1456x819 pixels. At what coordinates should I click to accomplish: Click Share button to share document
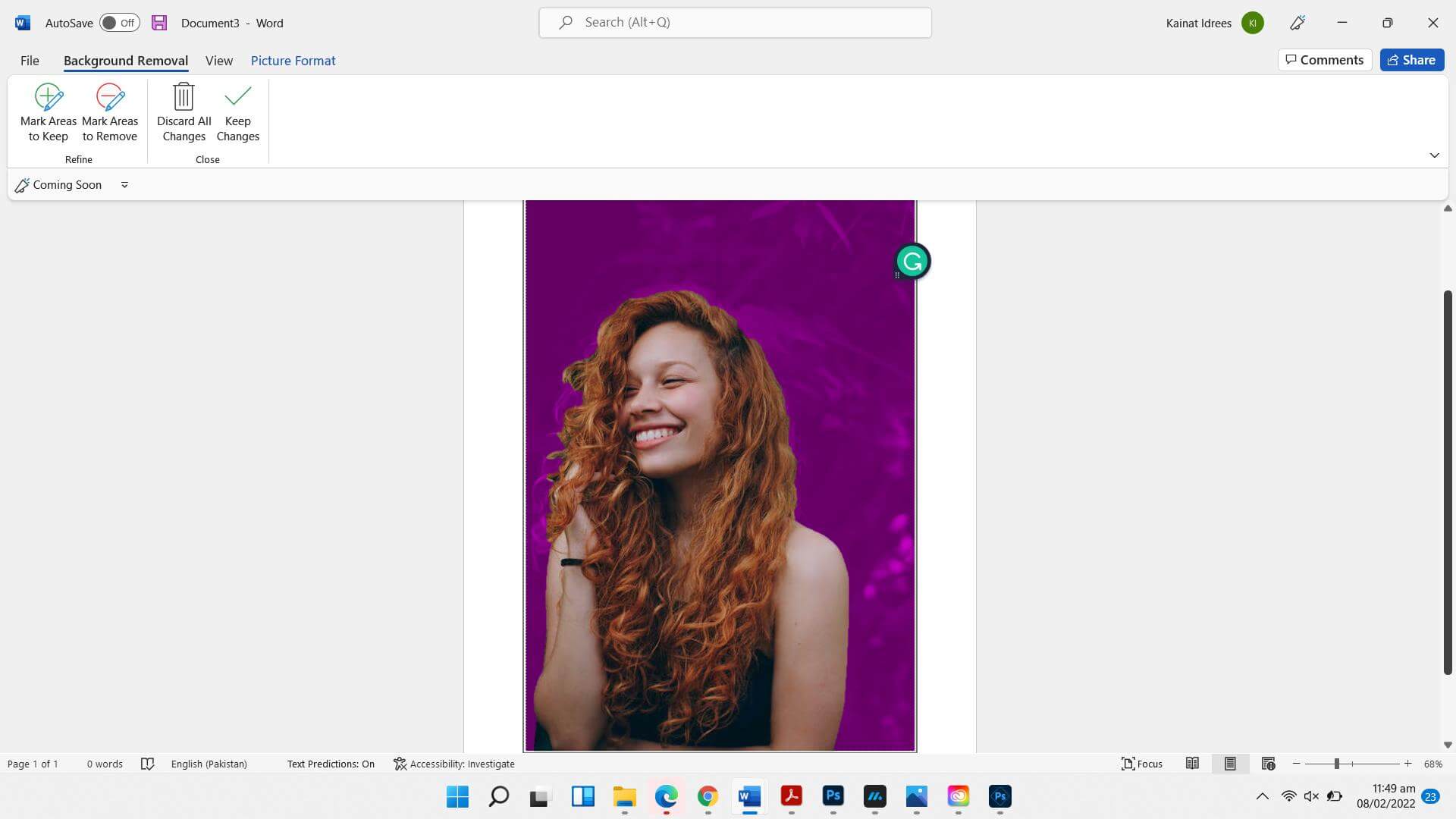[x=1413, y=59]
